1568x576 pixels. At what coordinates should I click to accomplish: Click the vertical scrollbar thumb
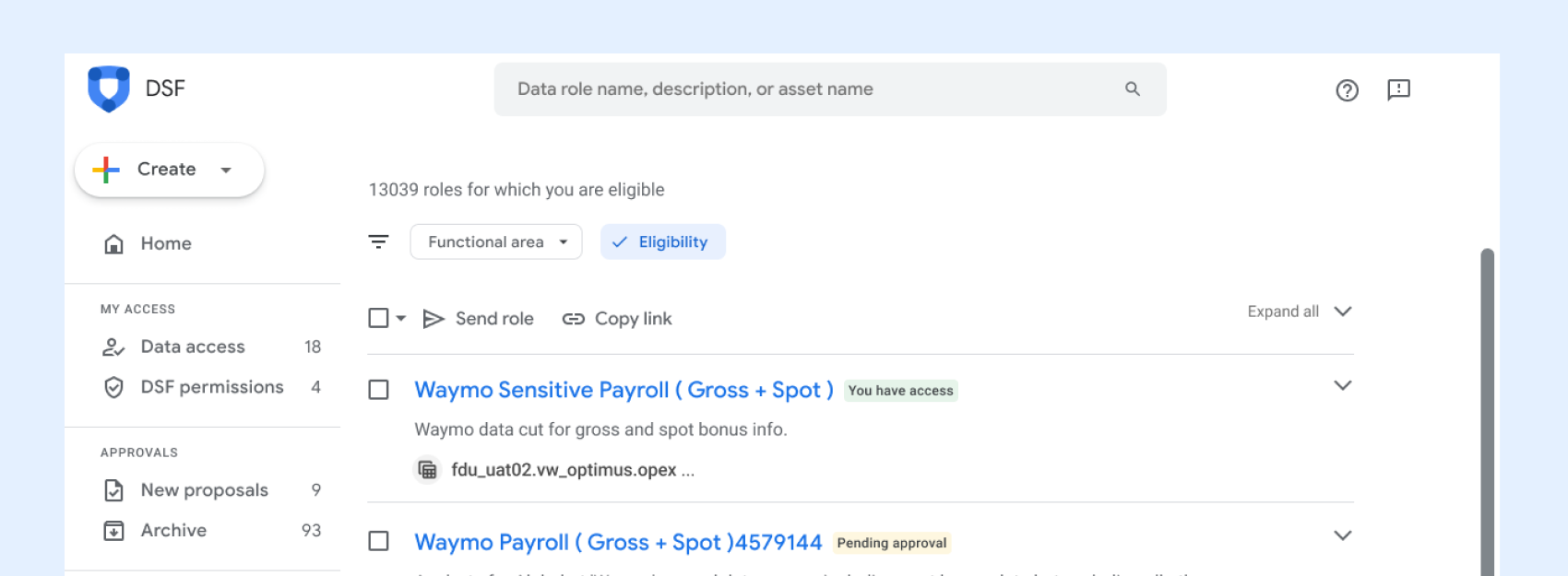pos(1487,412)
